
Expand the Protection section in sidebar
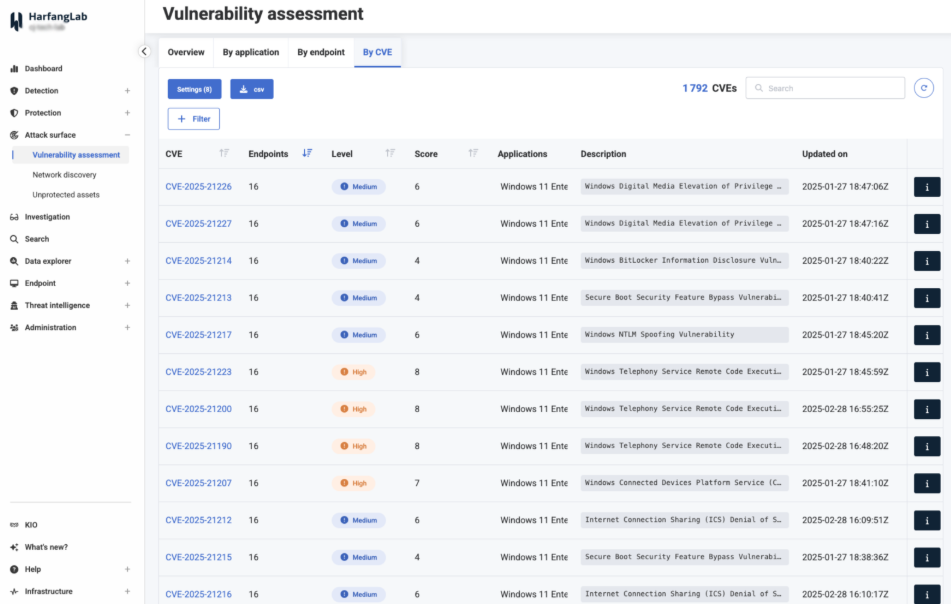pyautogui.click(x=127, y=113)
